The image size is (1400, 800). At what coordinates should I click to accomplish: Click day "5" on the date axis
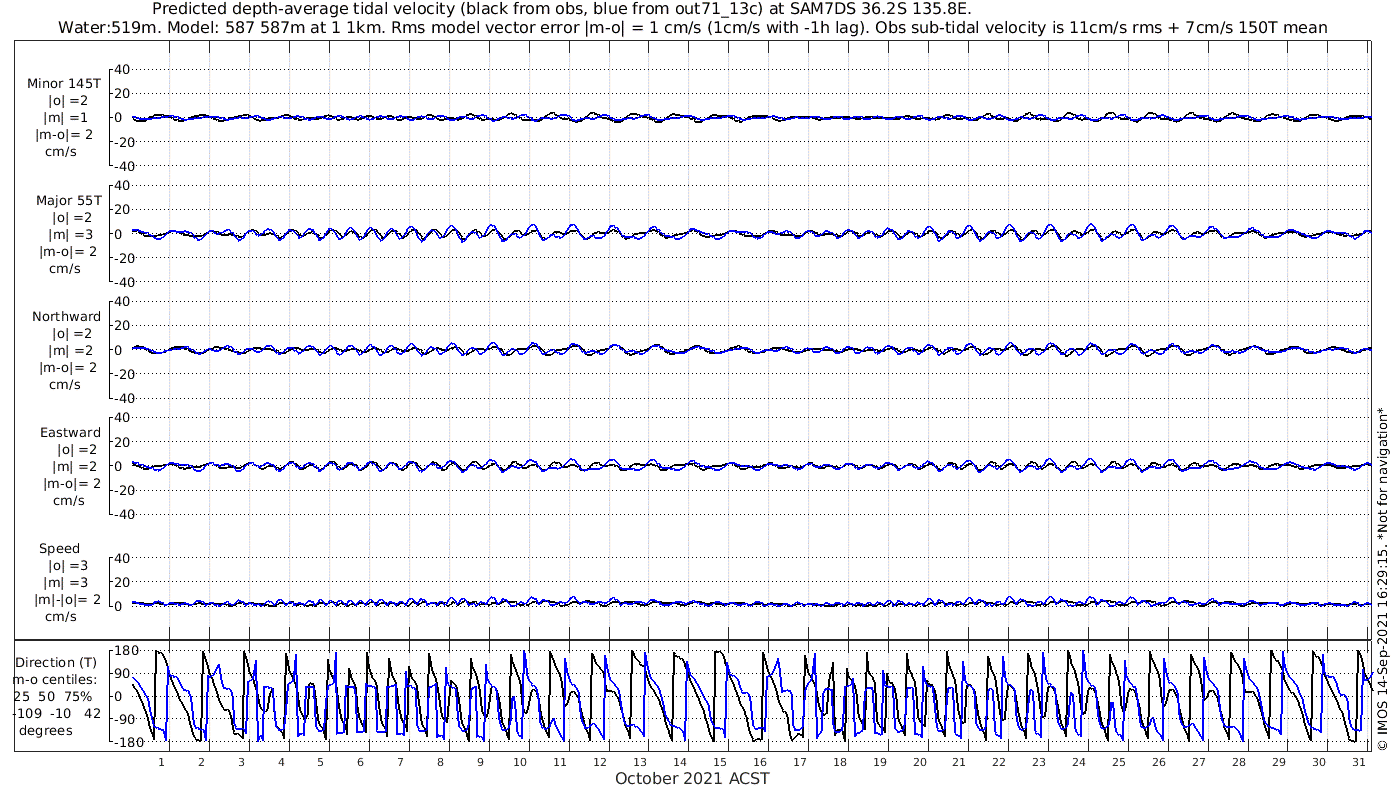(320, 762)
